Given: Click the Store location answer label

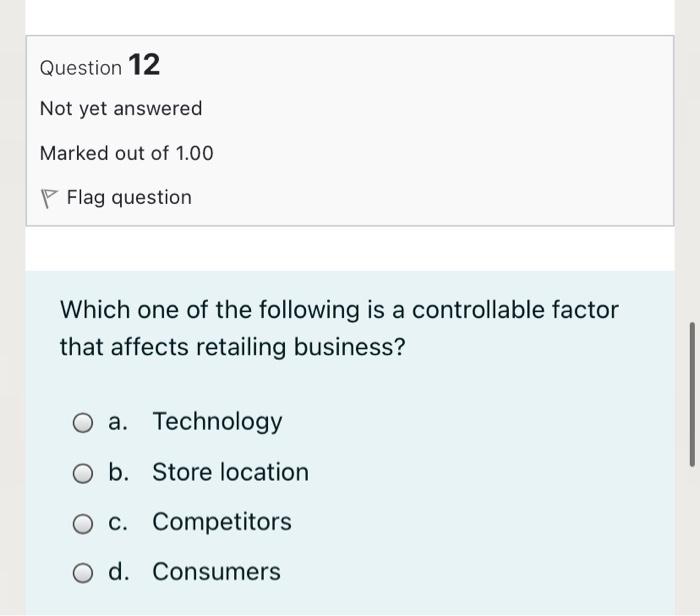Looking at the screenshot, I should (230, 472).
